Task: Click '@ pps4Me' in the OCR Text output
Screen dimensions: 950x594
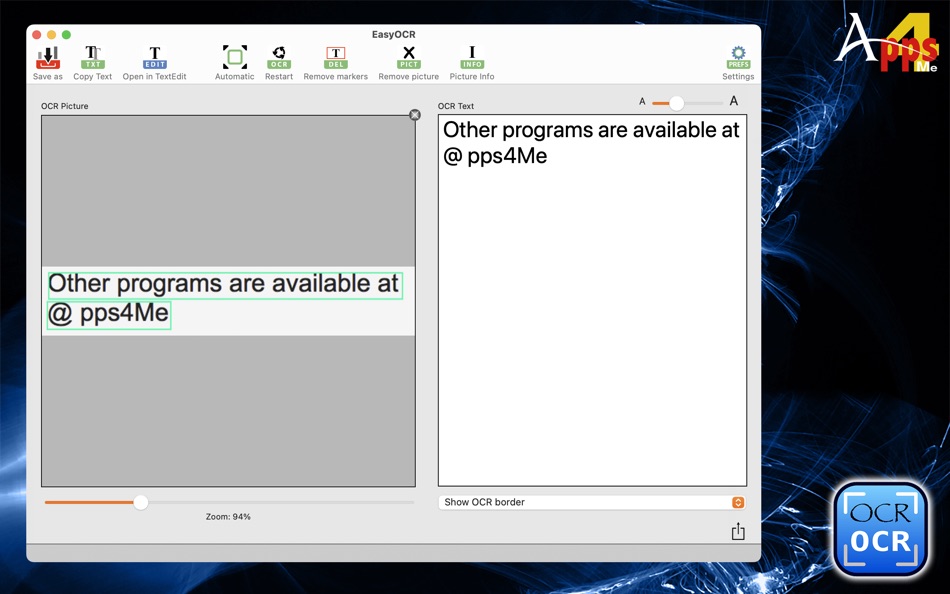Action: pyautogui.click(x=495, y=156)
